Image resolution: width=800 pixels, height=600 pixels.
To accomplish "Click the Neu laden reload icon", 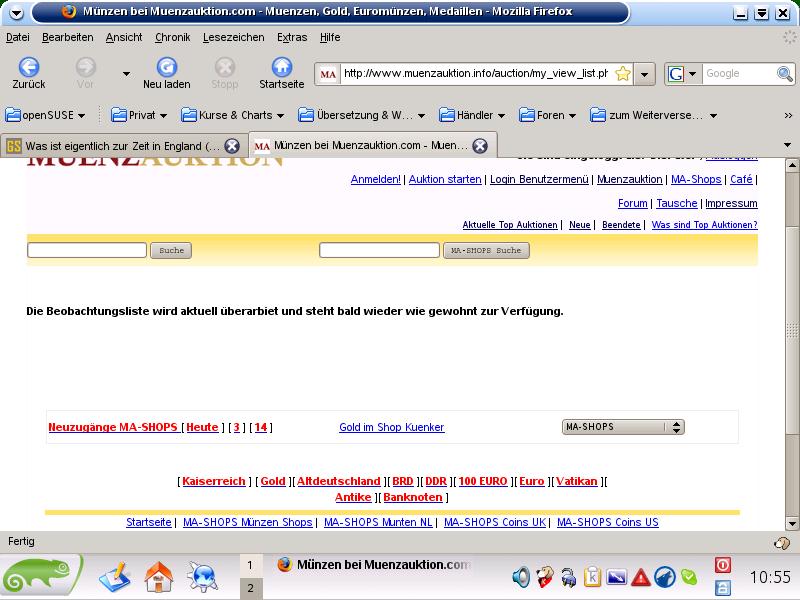I will (x=166, y=67).
